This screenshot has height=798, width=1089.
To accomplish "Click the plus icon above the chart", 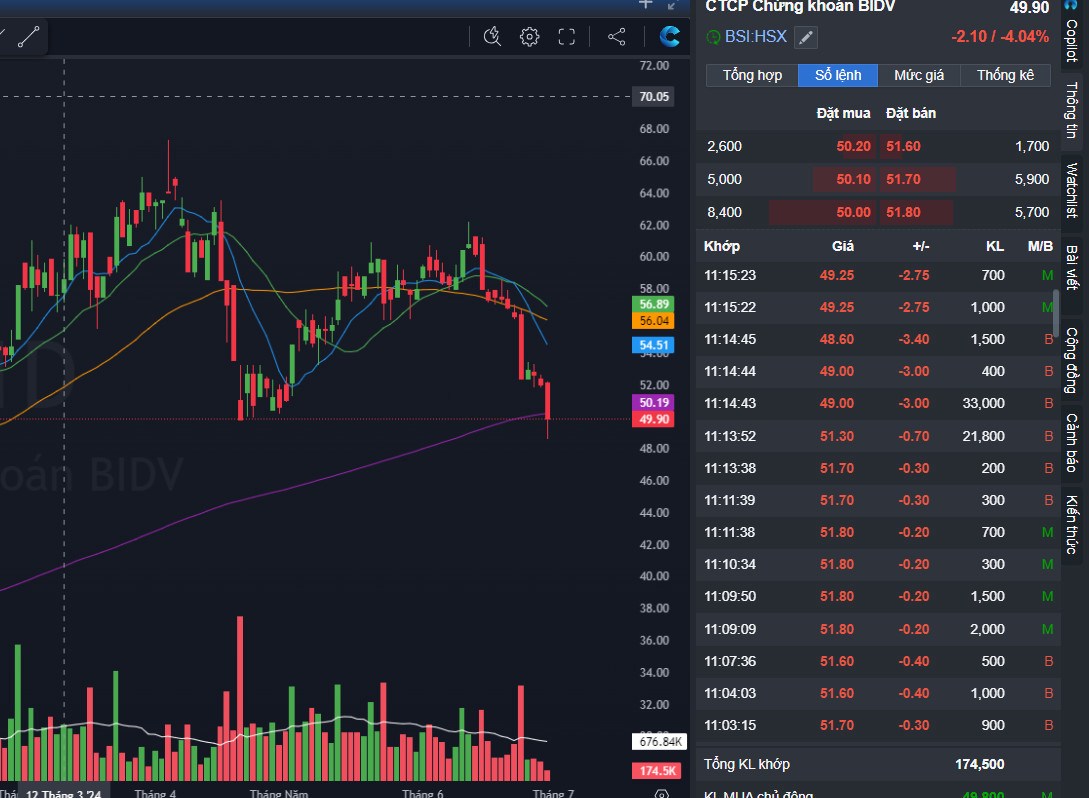I will point(645,5).
